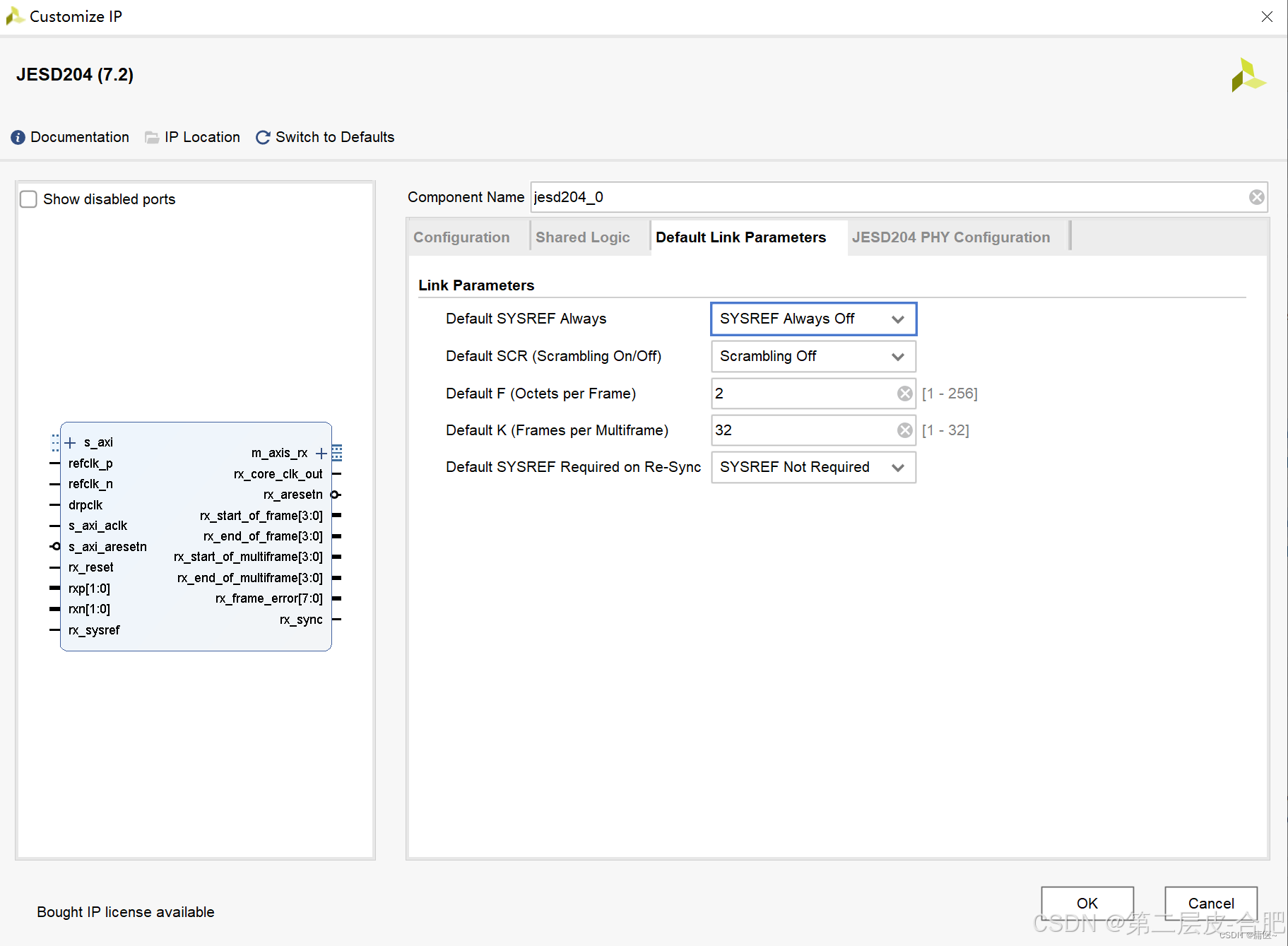This screenshot has width=1288, height=946.
Task: Select the s_axi_aclk port label
Action: [x=98, y=526]
